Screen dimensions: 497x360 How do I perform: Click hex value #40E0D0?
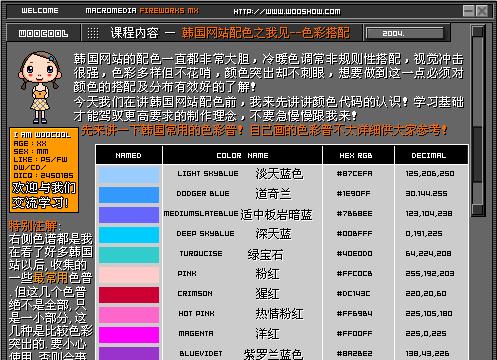[x=355, y=253]
